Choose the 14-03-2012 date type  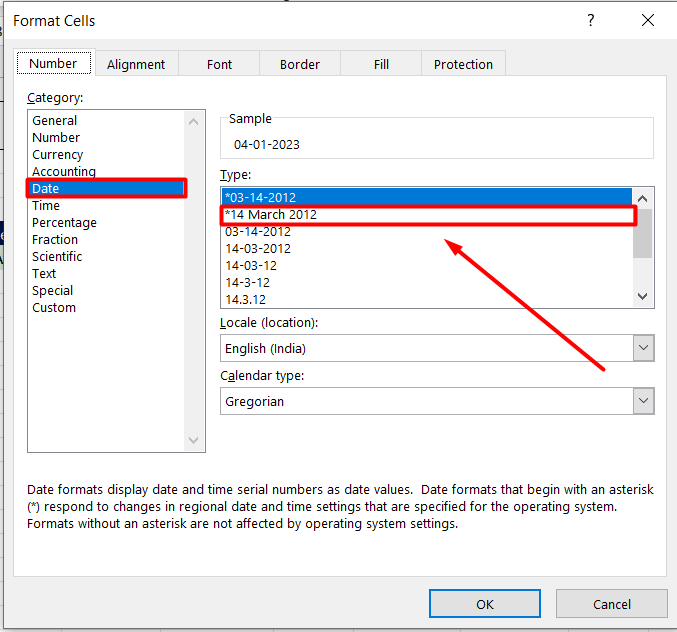[x=427, y=249]
